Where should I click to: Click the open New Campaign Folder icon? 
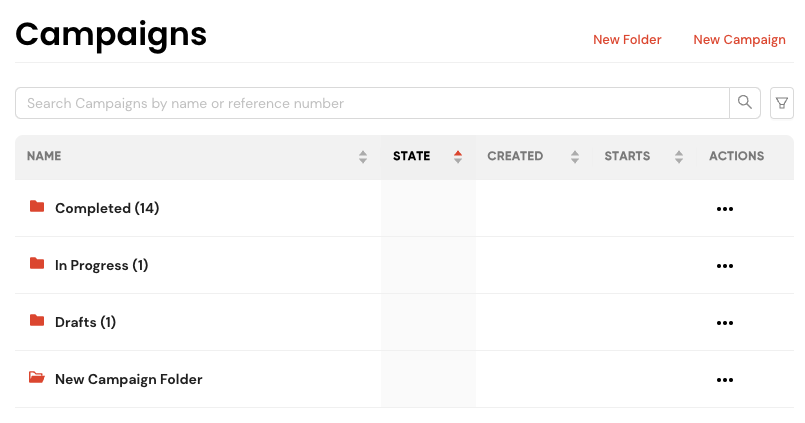37,377
